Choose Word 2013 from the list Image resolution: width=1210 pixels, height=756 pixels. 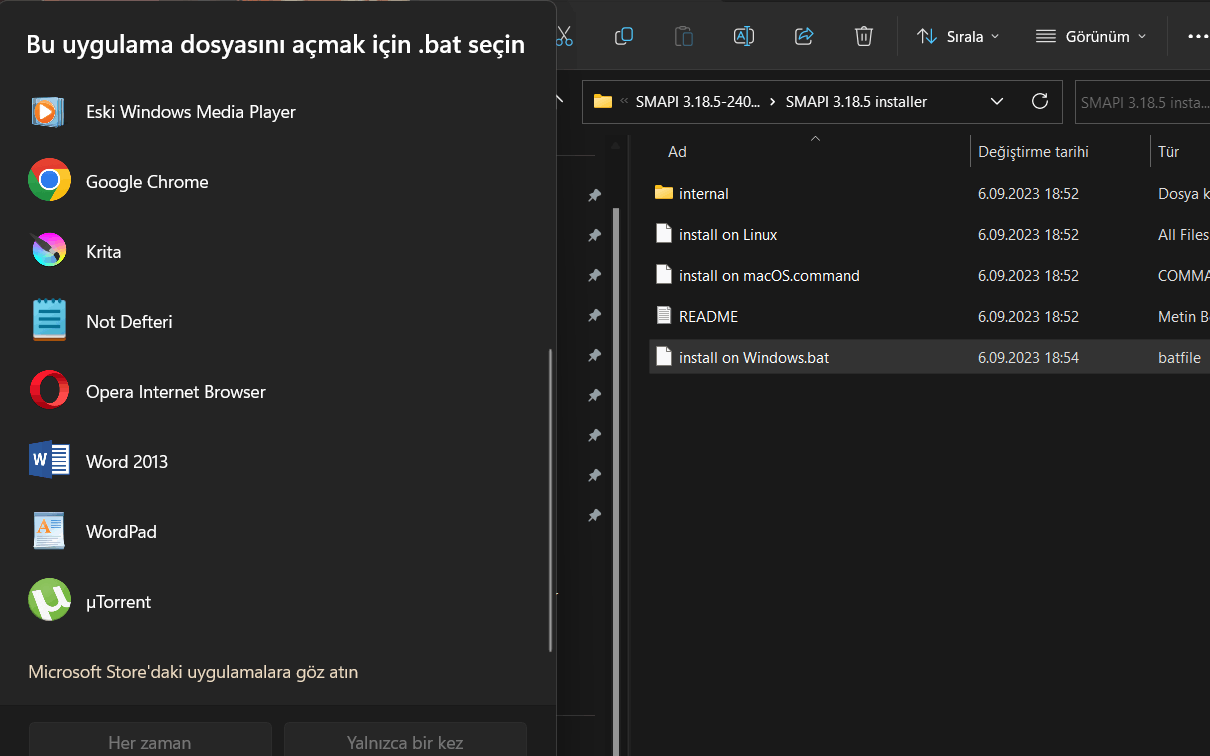(x=280, y=462)
